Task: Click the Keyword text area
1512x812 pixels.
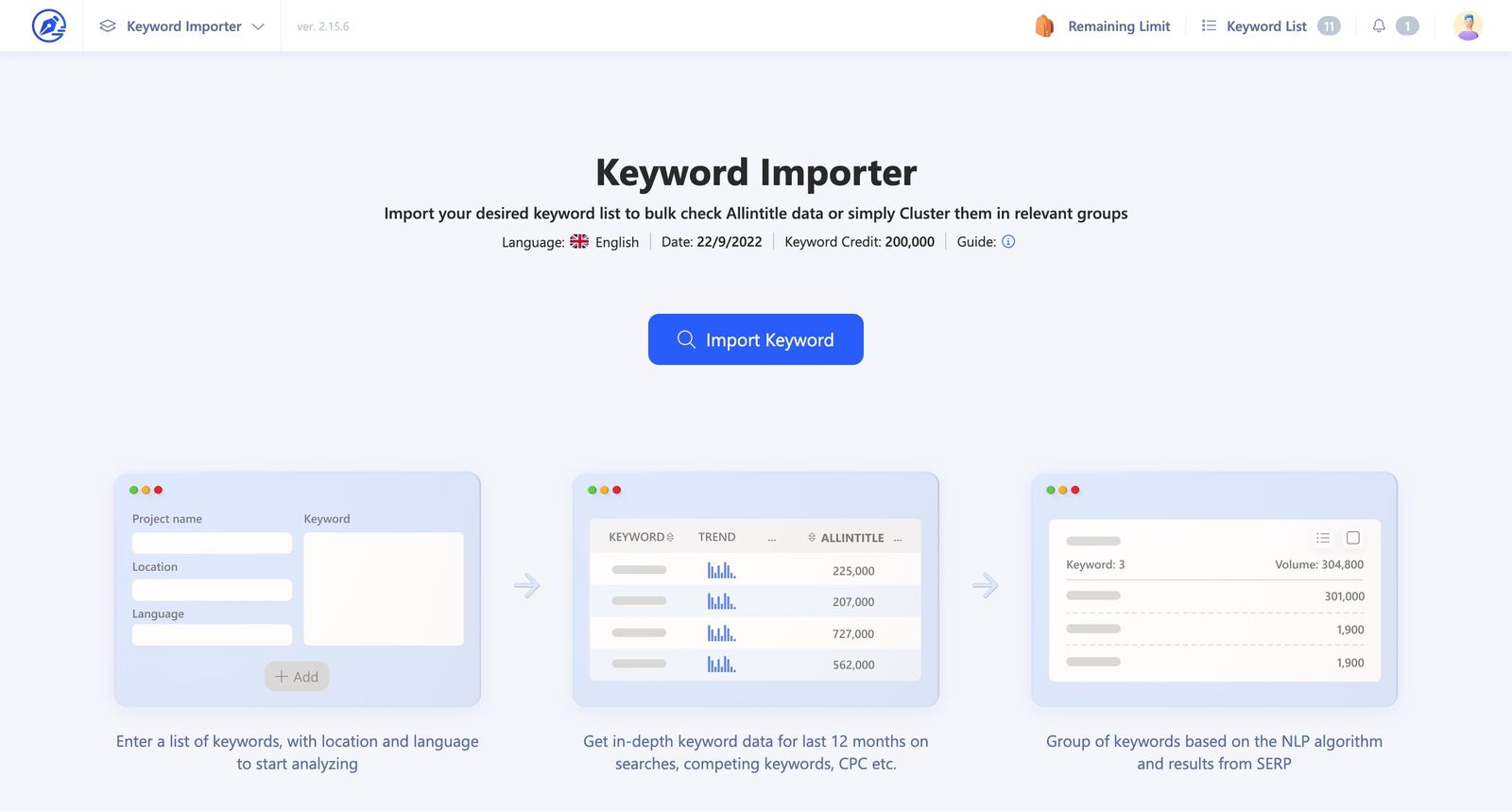Action: [384, 589]
